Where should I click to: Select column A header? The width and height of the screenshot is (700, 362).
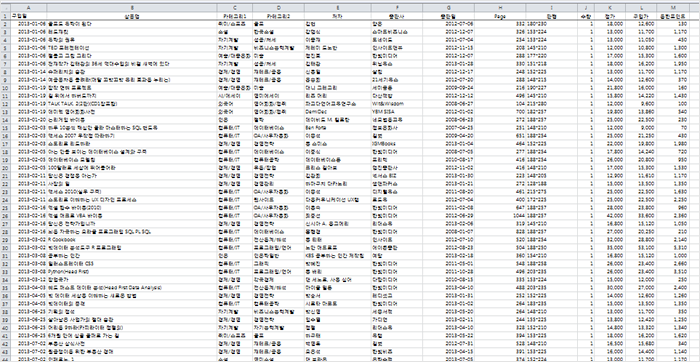[x=29, y=8]
